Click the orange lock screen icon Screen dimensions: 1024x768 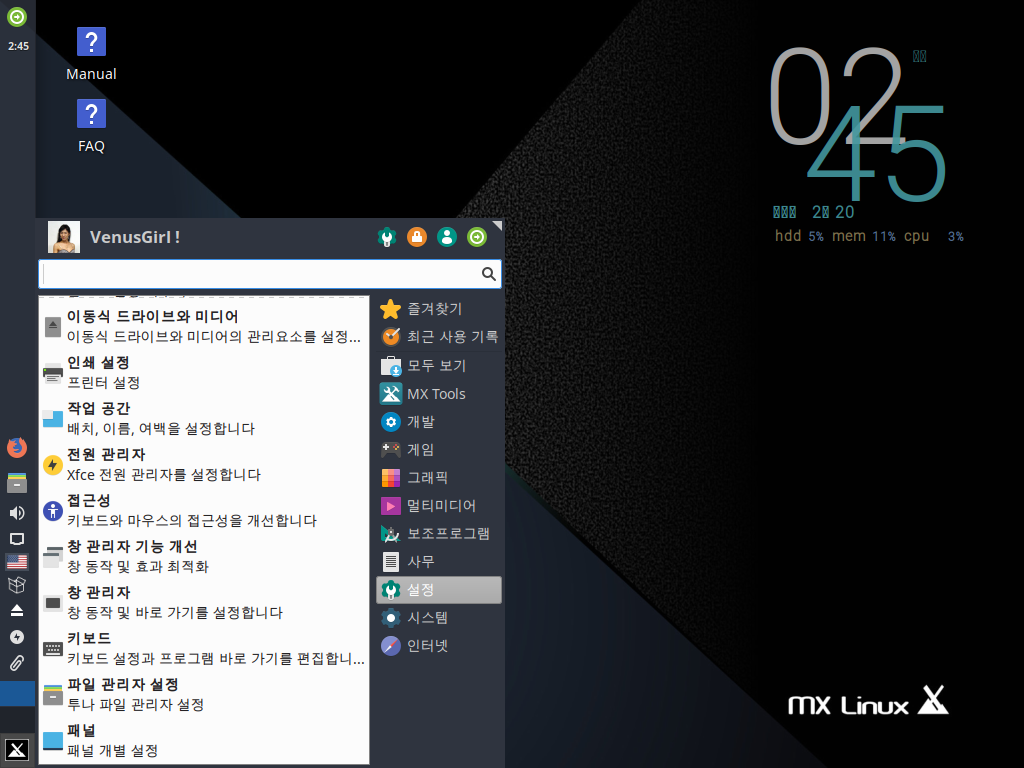(417, 236)
